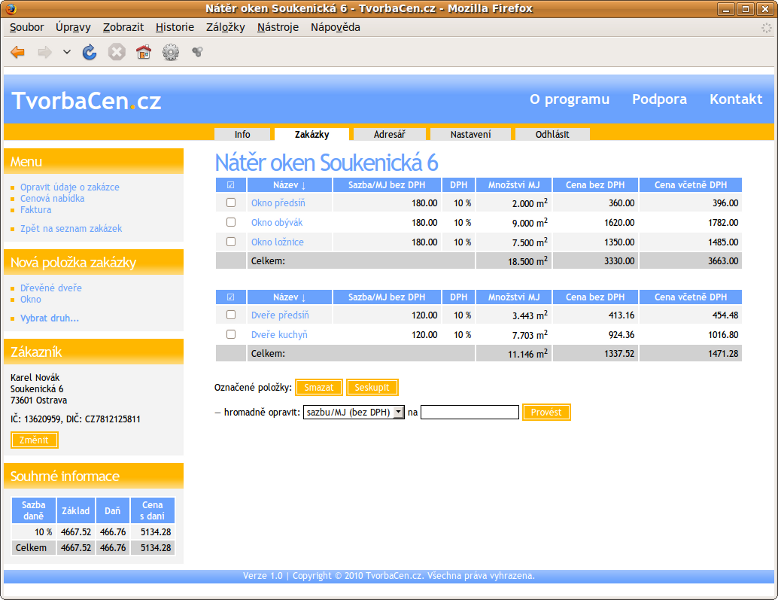
Task: Open the Dveře předsíň item
Action: 280,315
